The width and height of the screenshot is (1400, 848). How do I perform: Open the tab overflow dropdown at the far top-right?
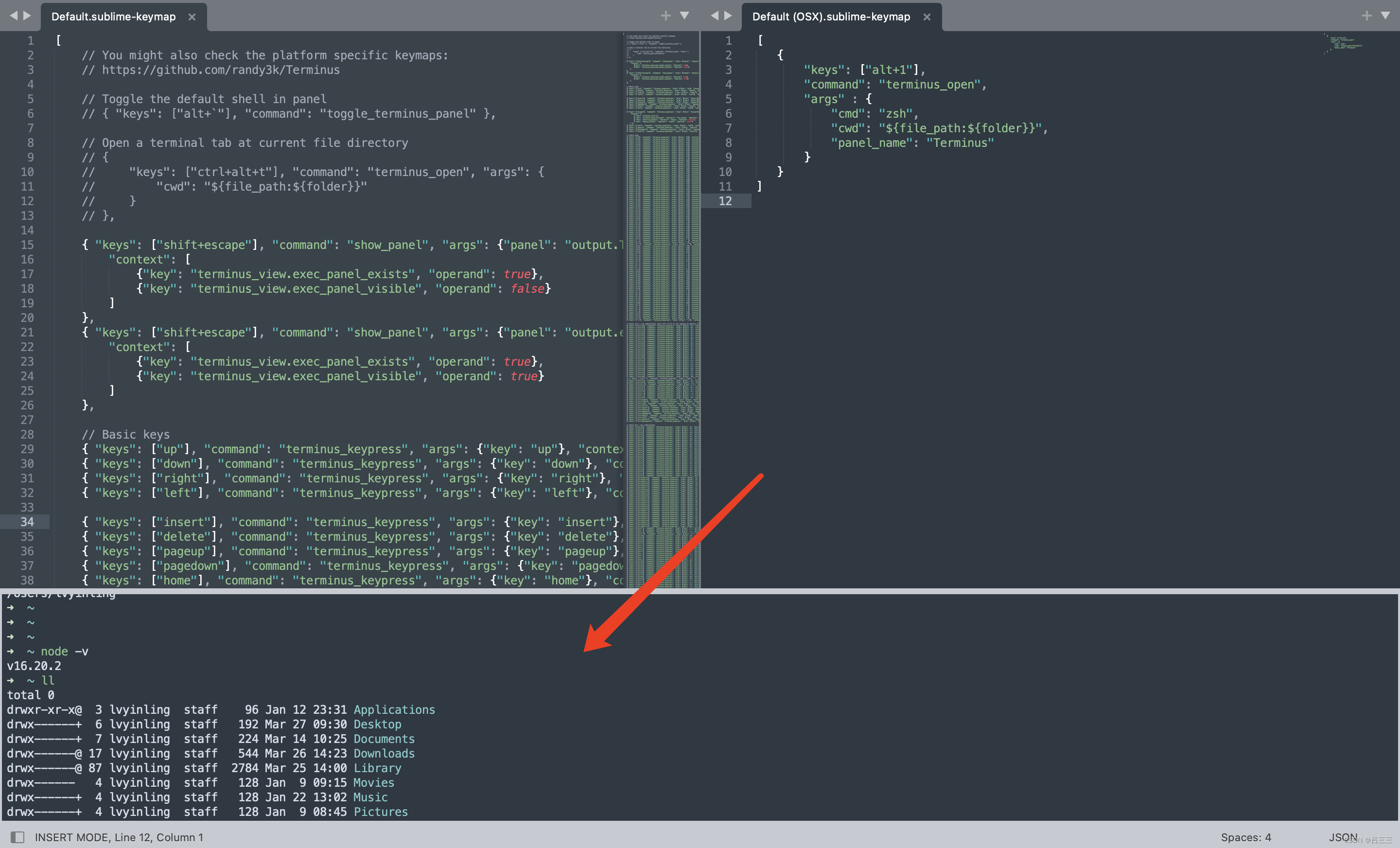click(1385, 16)
